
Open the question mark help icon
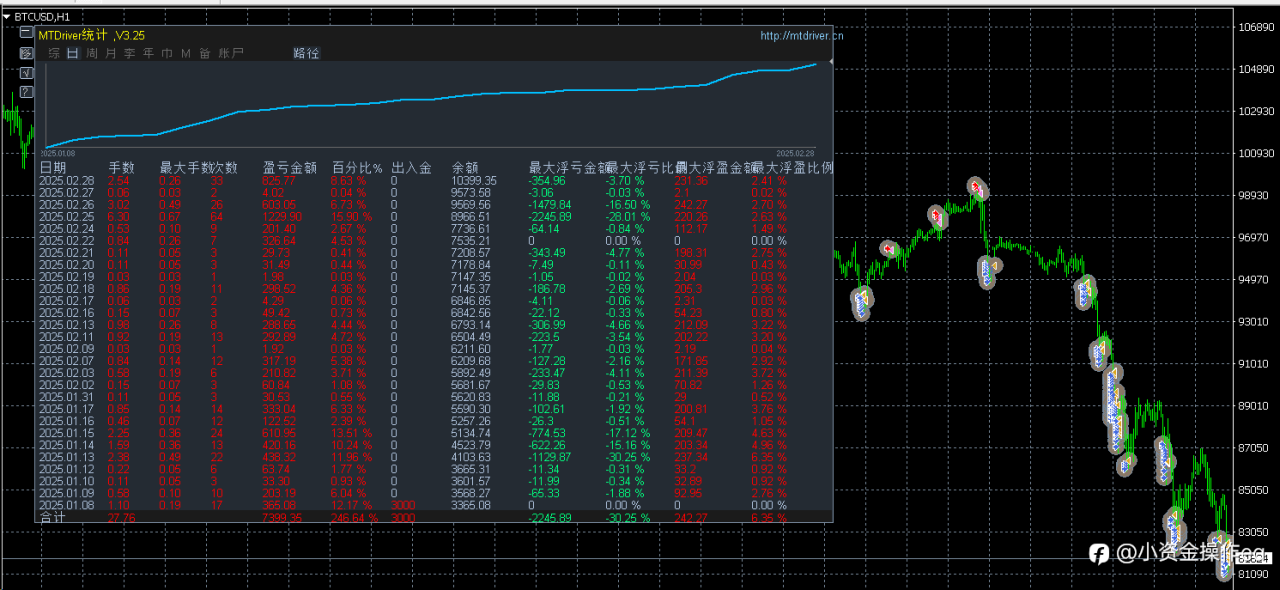[x=26, y=91]
